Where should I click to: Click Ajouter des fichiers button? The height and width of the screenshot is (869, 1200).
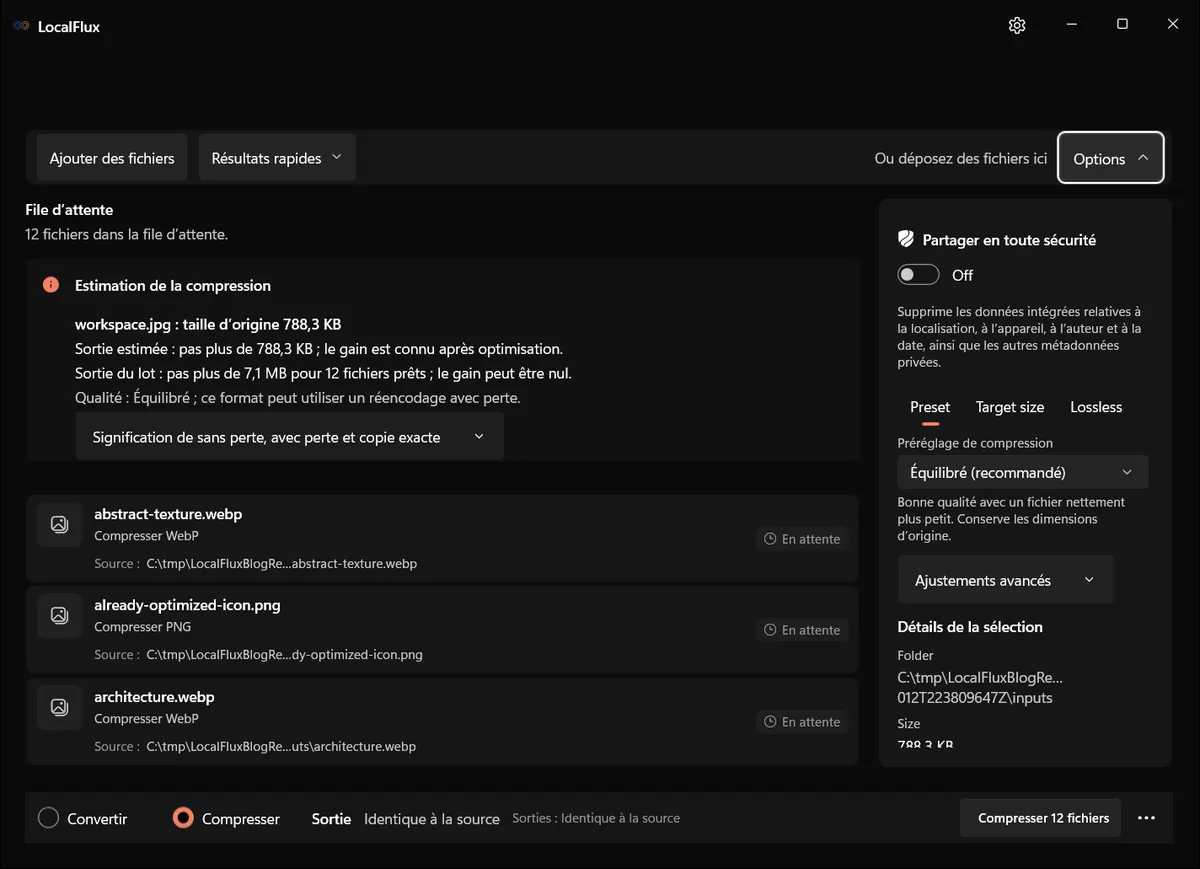click(112, 158)
